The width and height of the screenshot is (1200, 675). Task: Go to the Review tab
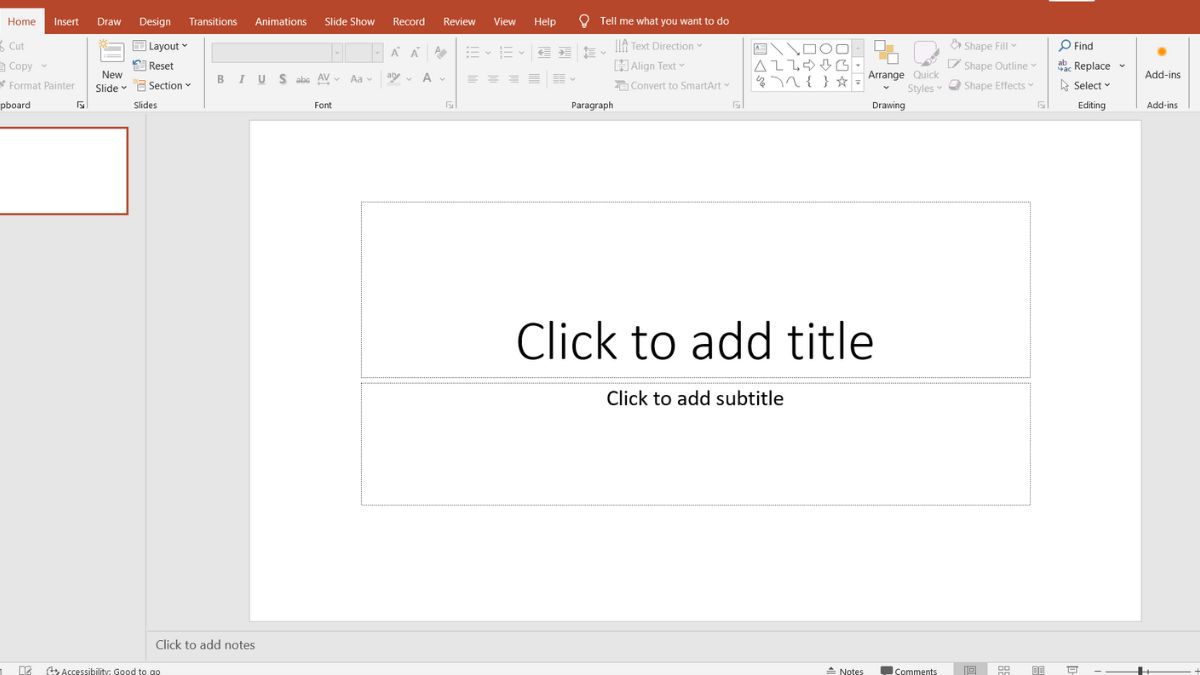tap(459, 21)
